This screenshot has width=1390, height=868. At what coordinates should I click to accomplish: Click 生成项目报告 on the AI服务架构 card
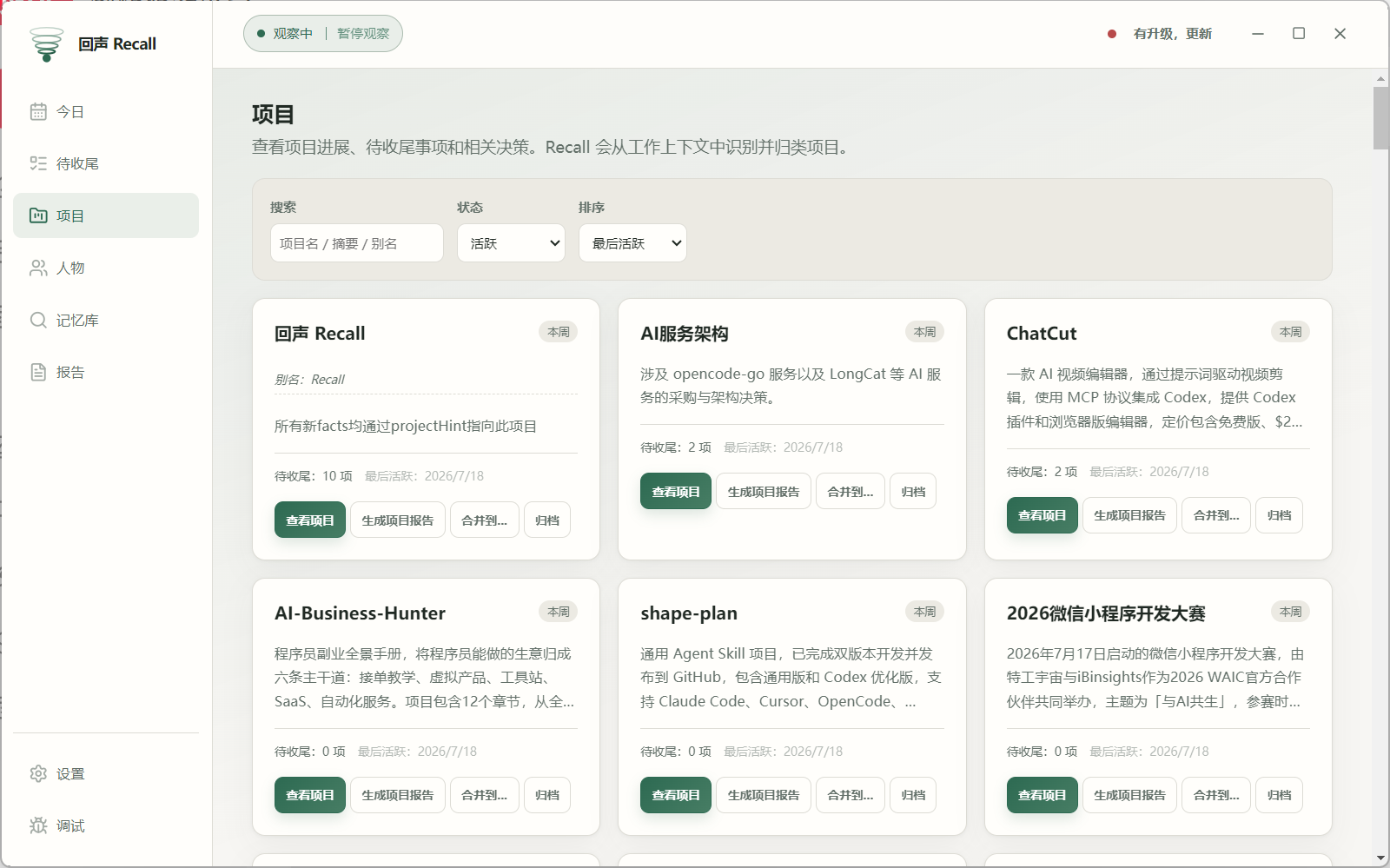764,491
